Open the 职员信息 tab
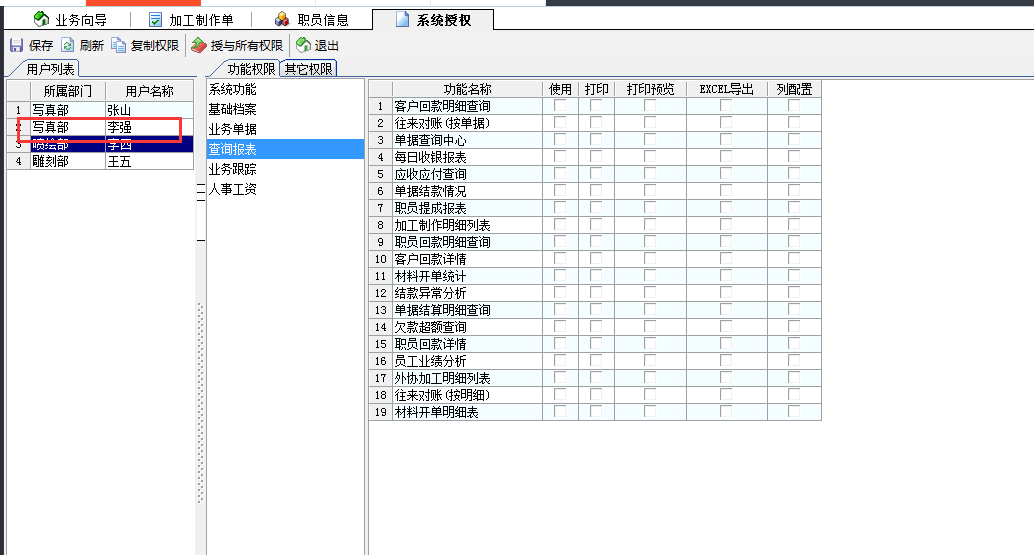 [312, 20]
